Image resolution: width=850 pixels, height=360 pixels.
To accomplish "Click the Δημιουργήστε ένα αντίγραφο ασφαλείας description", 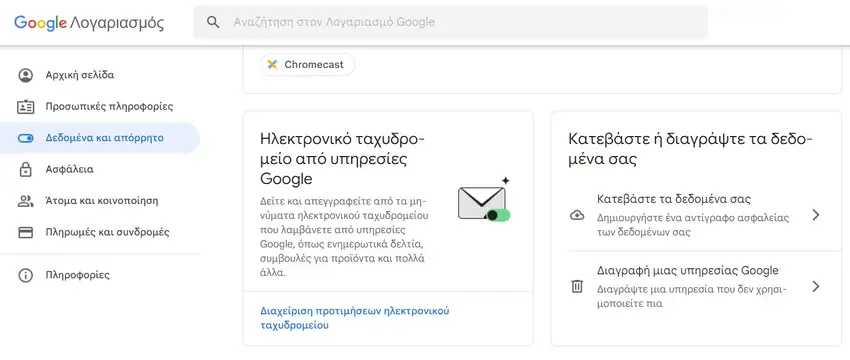I will (693, 225).
